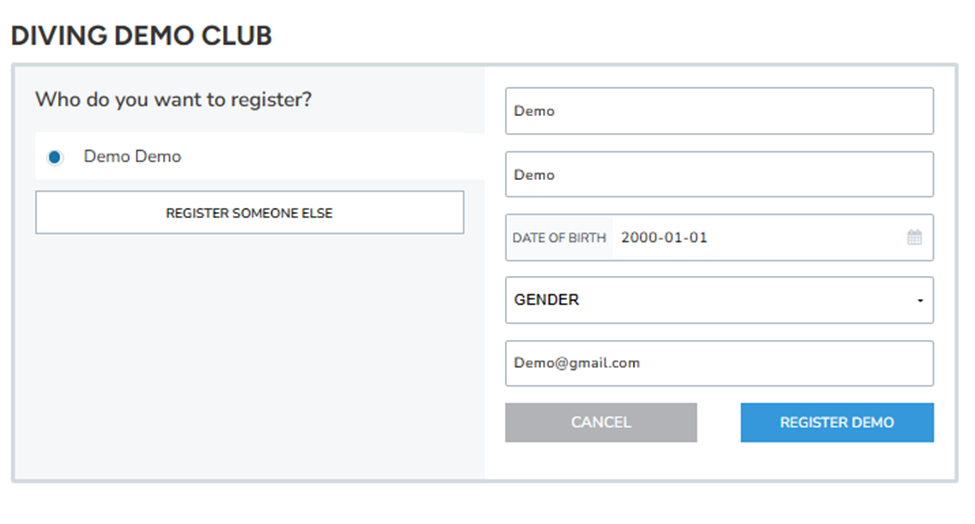
Task: Focus the Demo@gmail.com email field
Action: pyautogui.click(x=719, y=363)
